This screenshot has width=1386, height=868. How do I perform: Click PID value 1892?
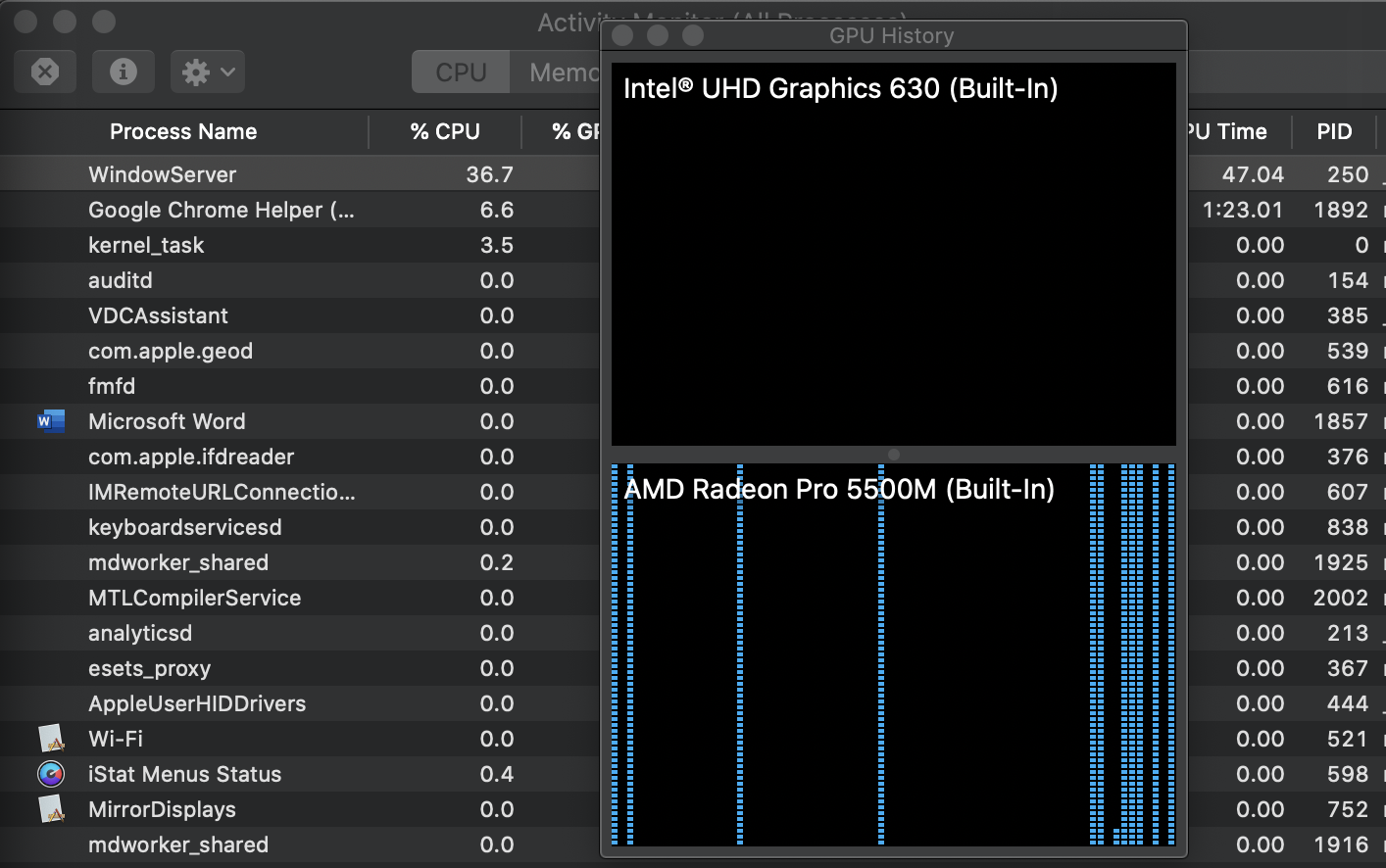tap(1341, 210)
